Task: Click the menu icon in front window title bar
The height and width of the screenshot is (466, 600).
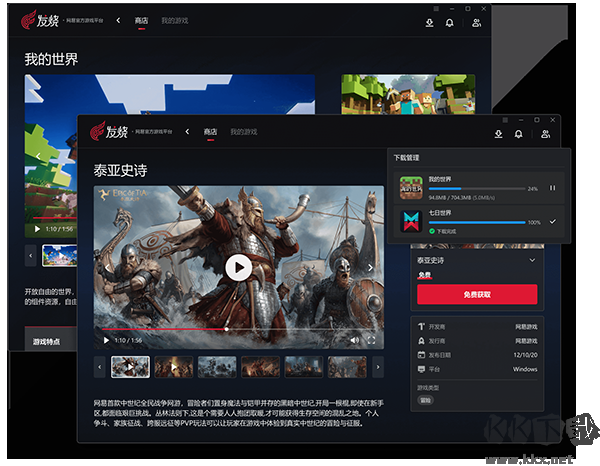Action: click(505, 120)
